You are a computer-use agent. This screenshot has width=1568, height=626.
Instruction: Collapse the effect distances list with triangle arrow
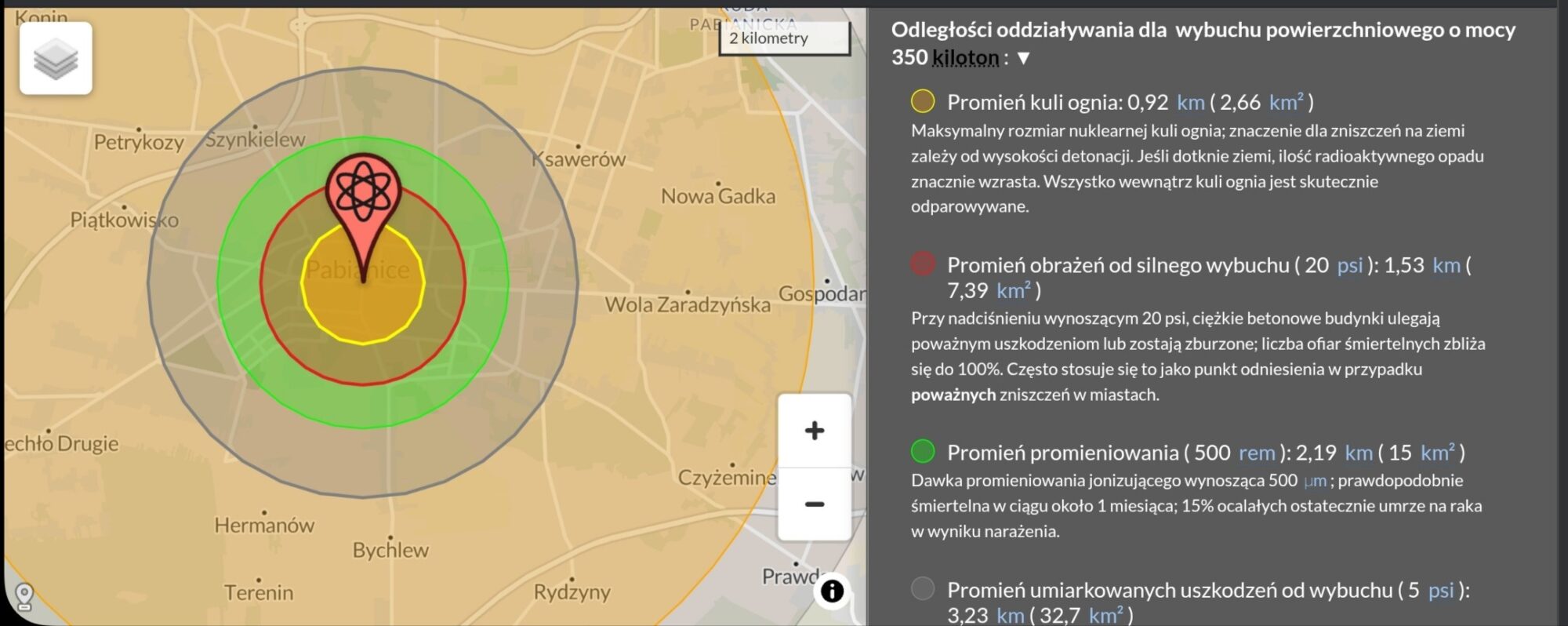click(1023, 58)
